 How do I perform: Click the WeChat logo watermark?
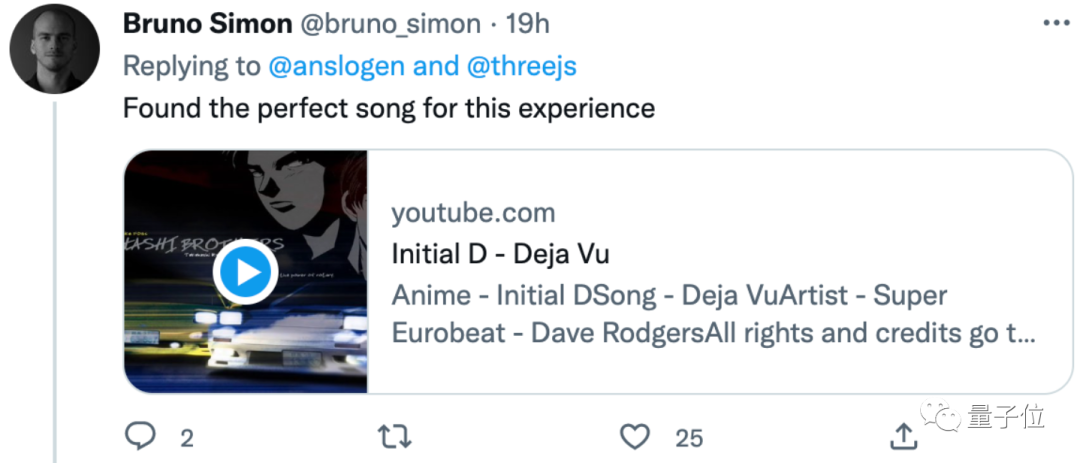coord(942,415)
